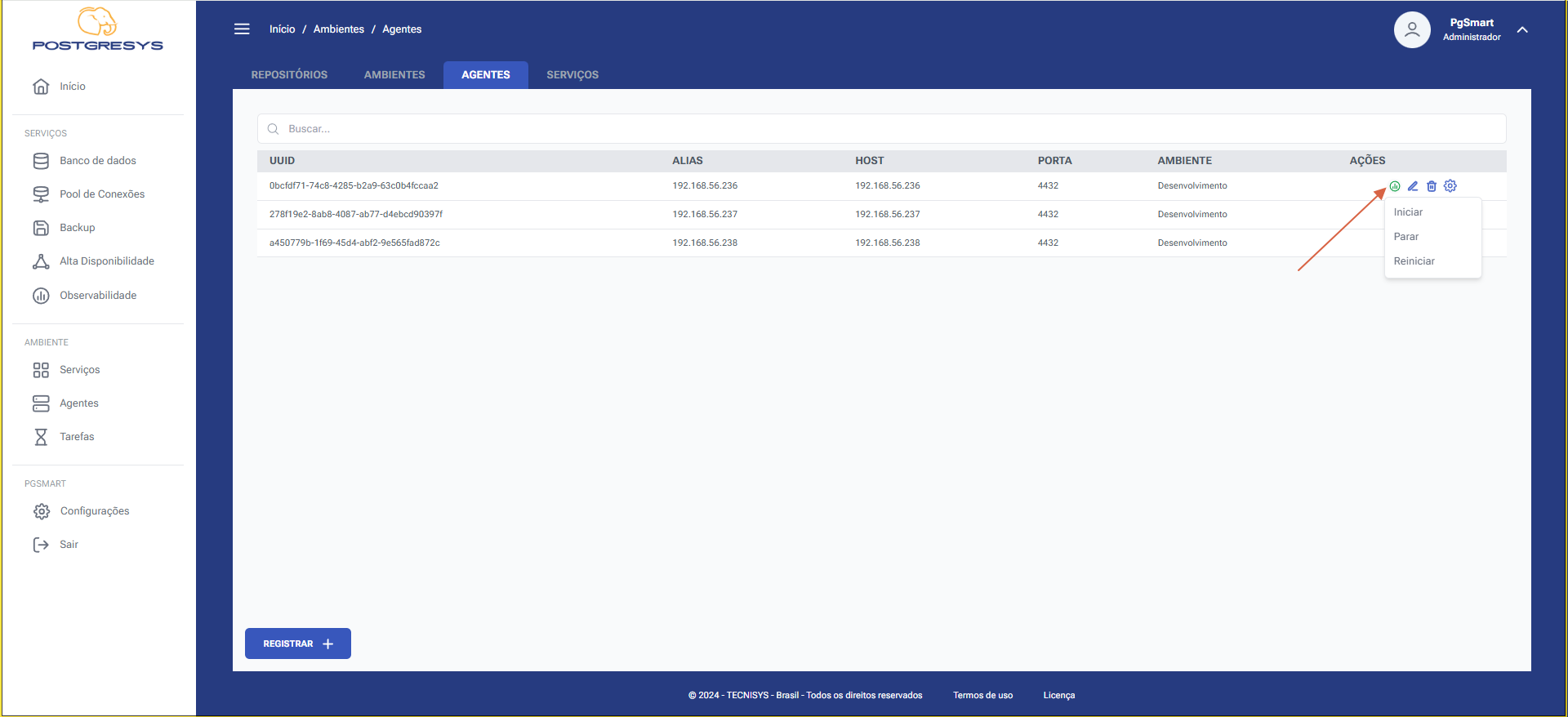The image size is (1568, 717).
Task: Toggle the hamburger sidebar menu
Action: point(242,29)
